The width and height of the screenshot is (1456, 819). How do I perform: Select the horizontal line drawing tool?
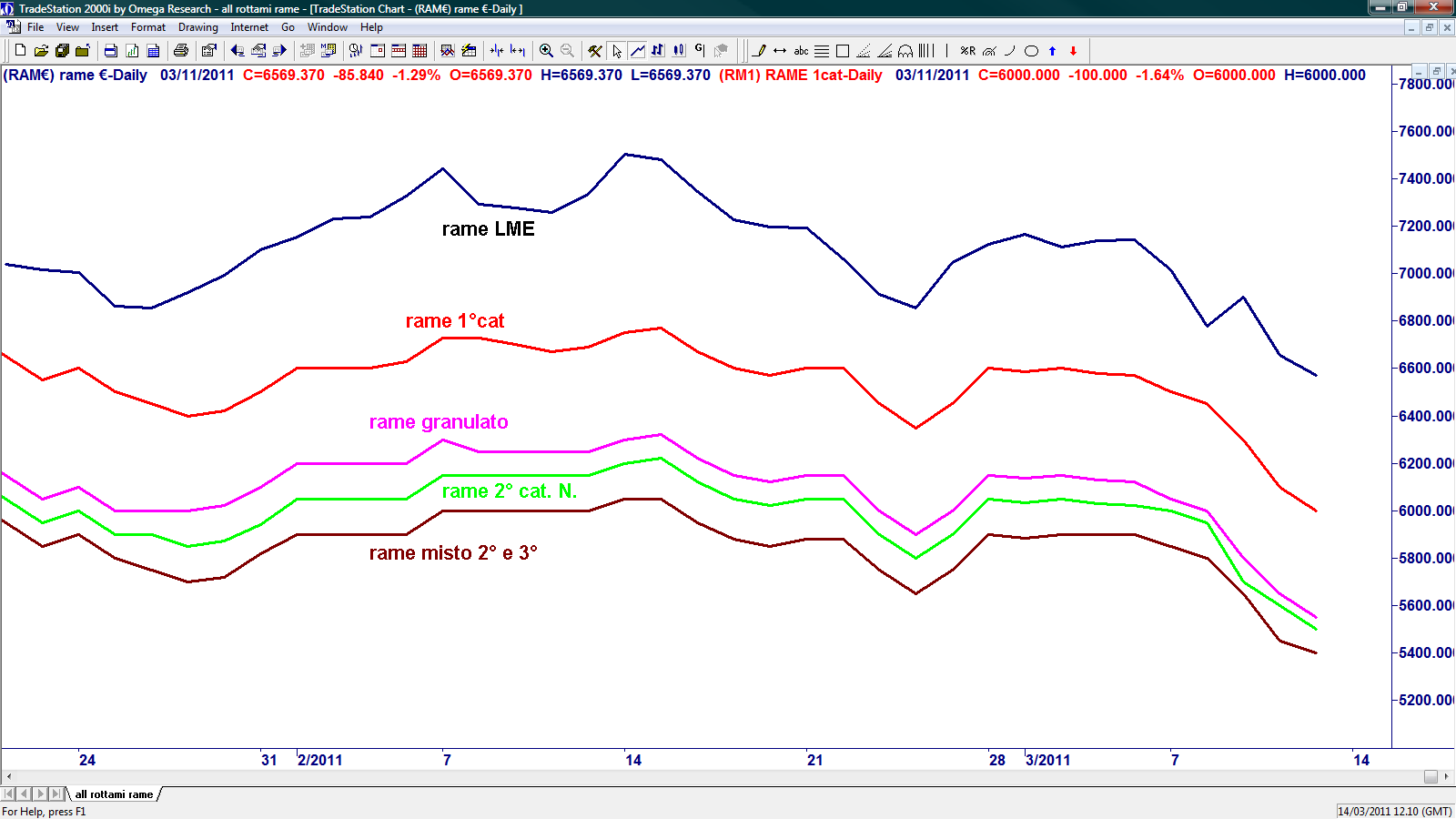pos(780,51)
